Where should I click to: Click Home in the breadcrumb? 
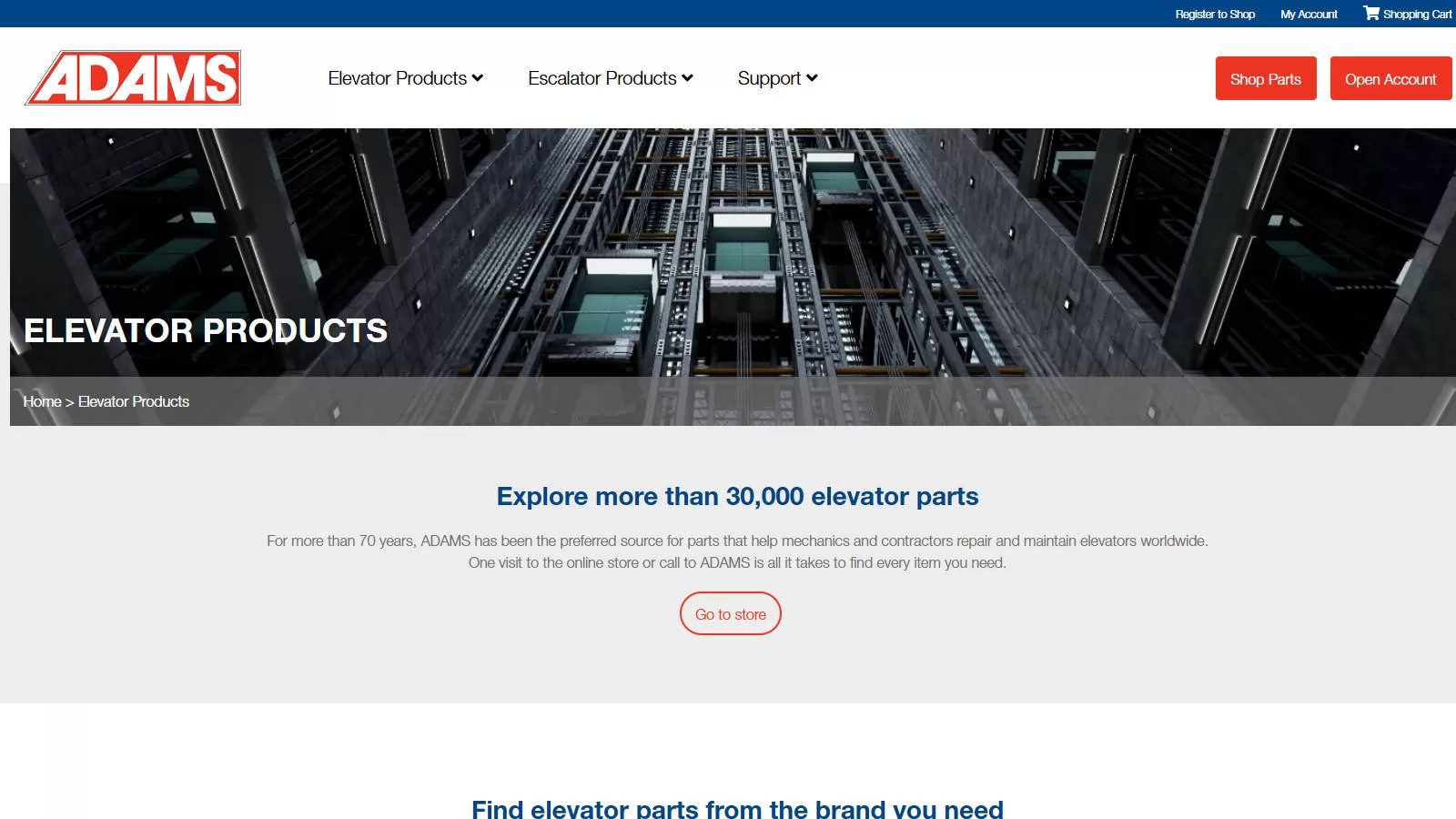pos(42,401)
